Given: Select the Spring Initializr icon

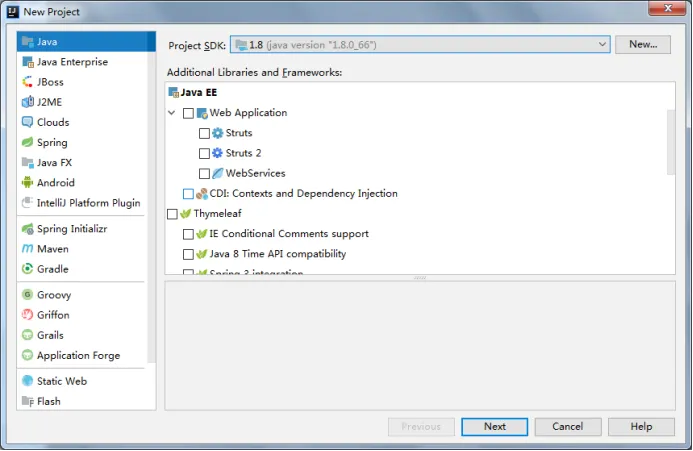Looking at the screenshot, I should [x=27, y=229].
